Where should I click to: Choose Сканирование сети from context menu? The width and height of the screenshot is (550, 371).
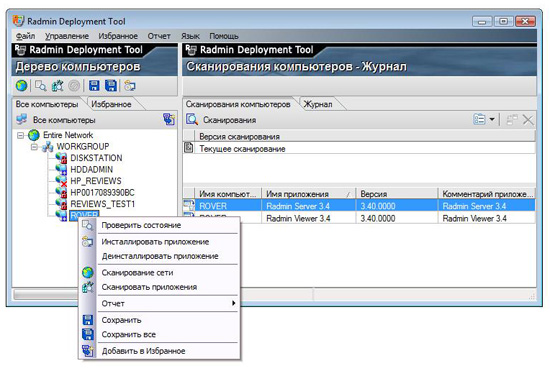(160, 272)
